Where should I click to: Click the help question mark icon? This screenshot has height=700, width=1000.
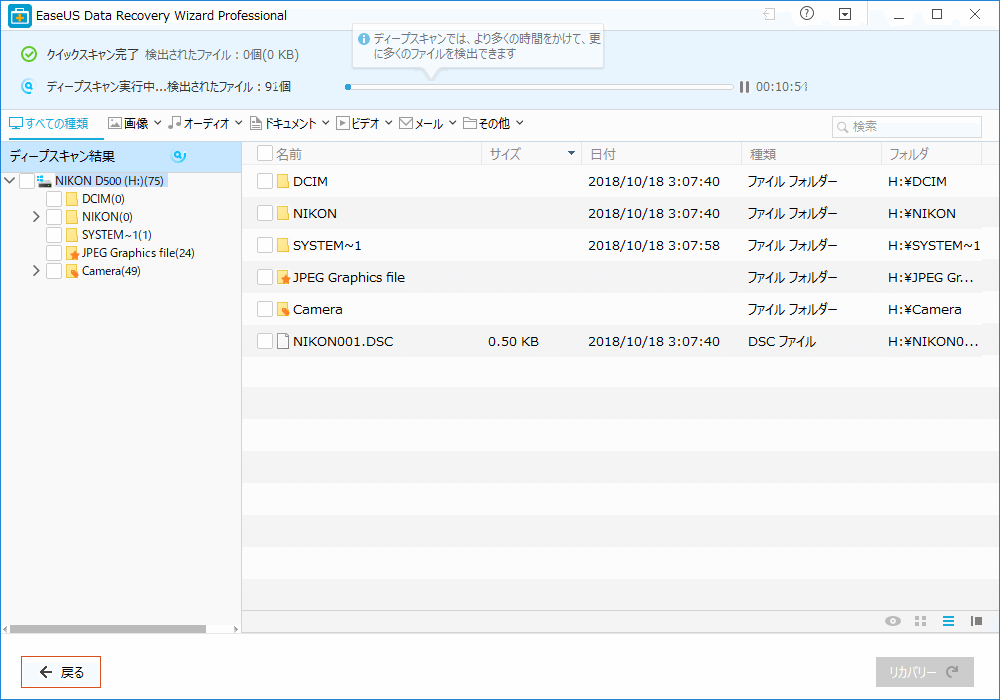point(807,14)
